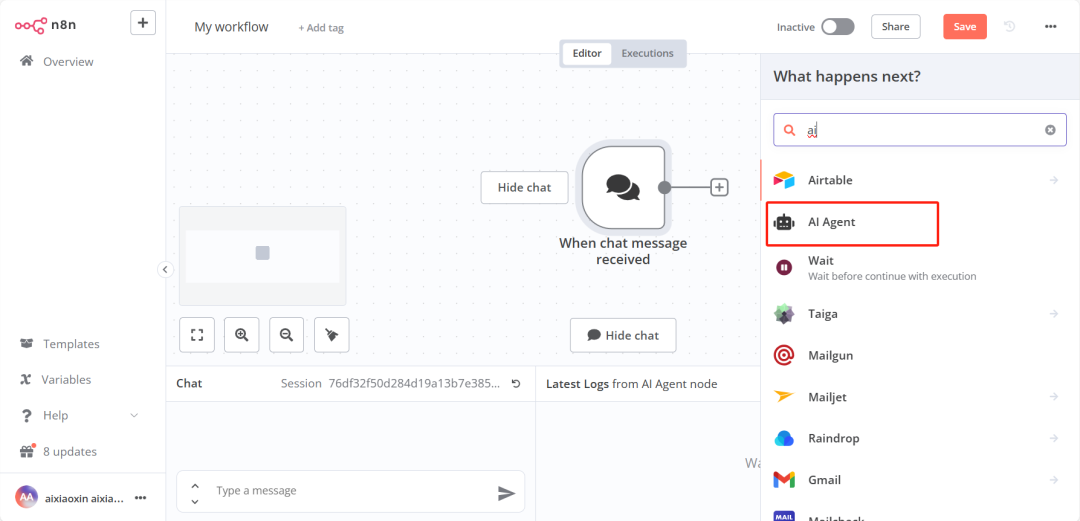Select the Mailgun node

click(x=920, y=356)
